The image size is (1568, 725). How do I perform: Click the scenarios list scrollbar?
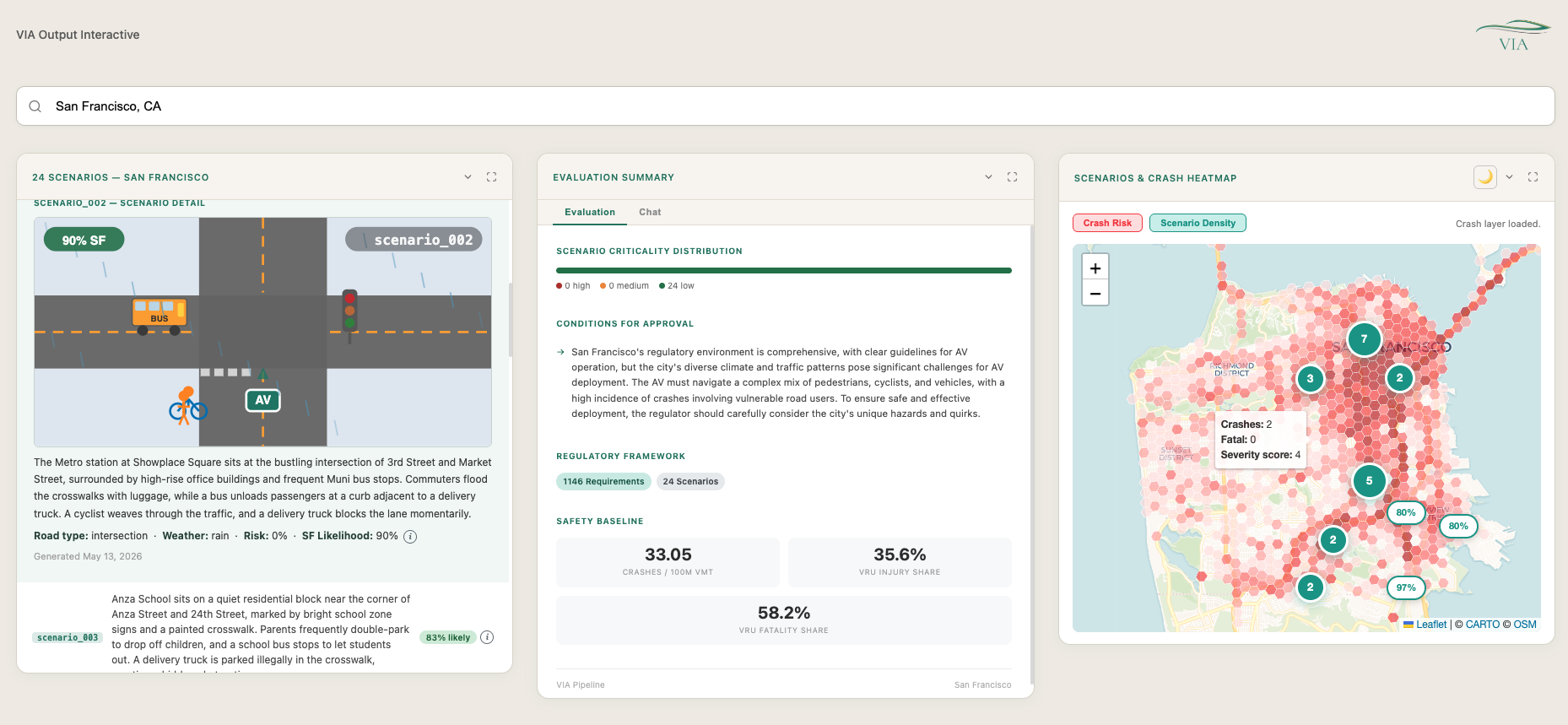(510, 319)
